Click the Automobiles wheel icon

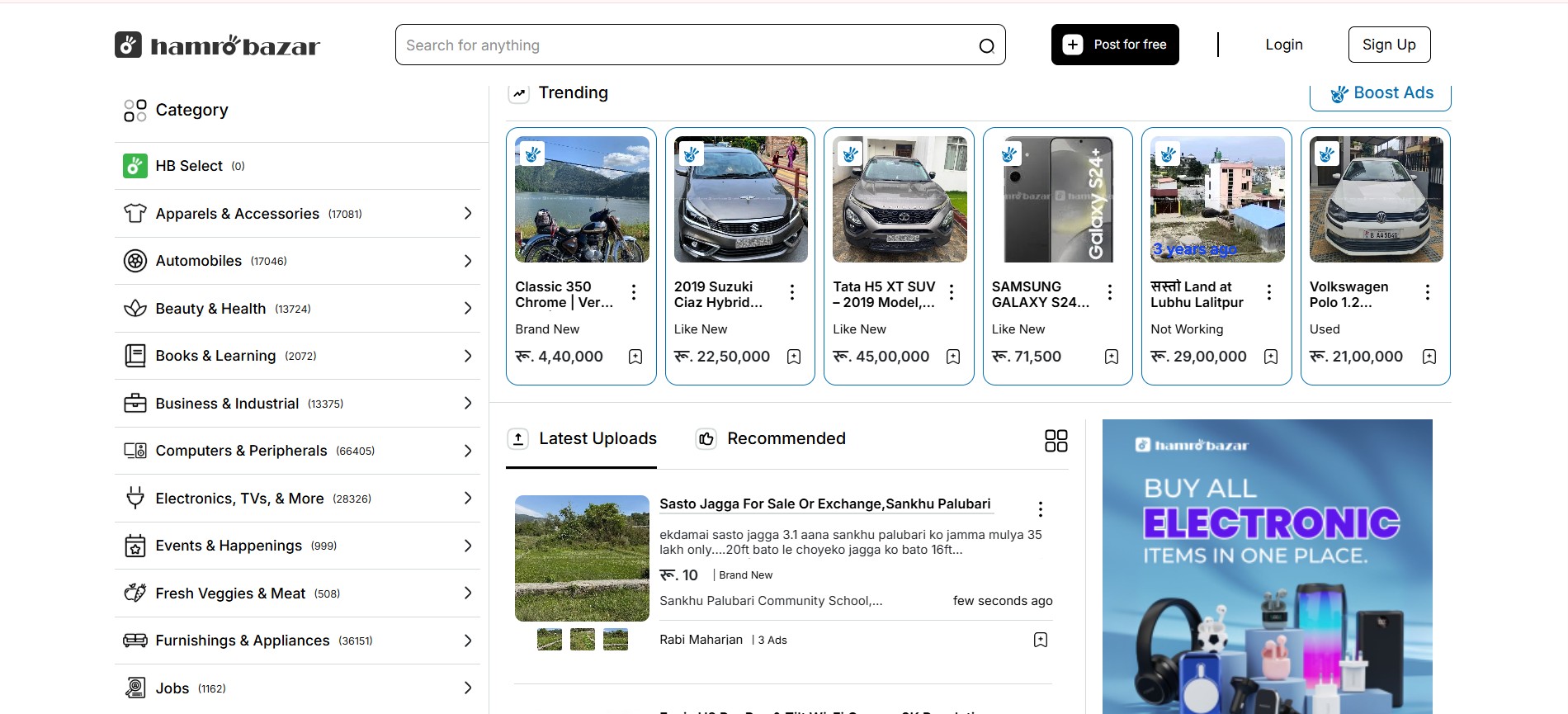tap(135, 261)
